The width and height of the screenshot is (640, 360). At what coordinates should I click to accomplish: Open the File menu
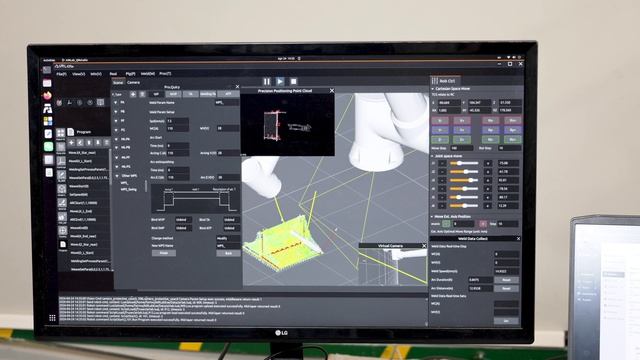(x=61, y=74)
